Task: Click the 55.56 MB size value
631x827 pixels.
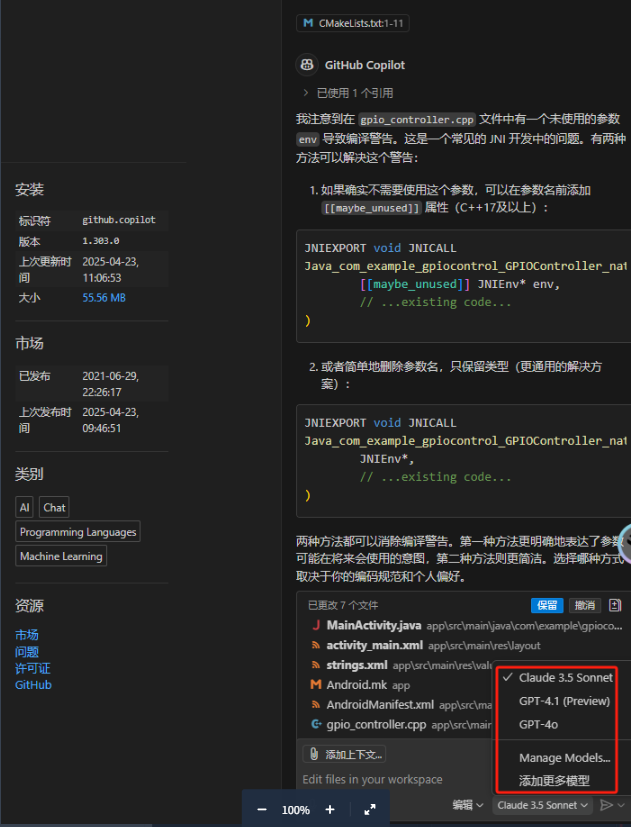Action: click(x=104, y=298)
